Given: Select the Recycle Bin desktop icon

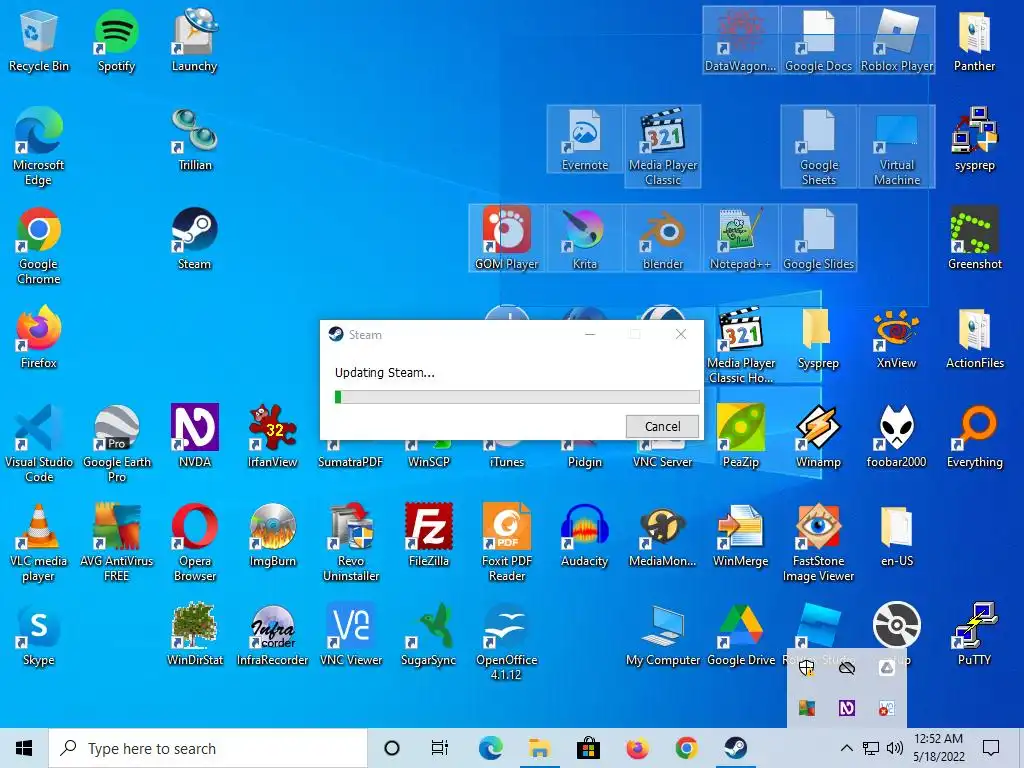Looking at the screenshot, I should pos(39,40).
